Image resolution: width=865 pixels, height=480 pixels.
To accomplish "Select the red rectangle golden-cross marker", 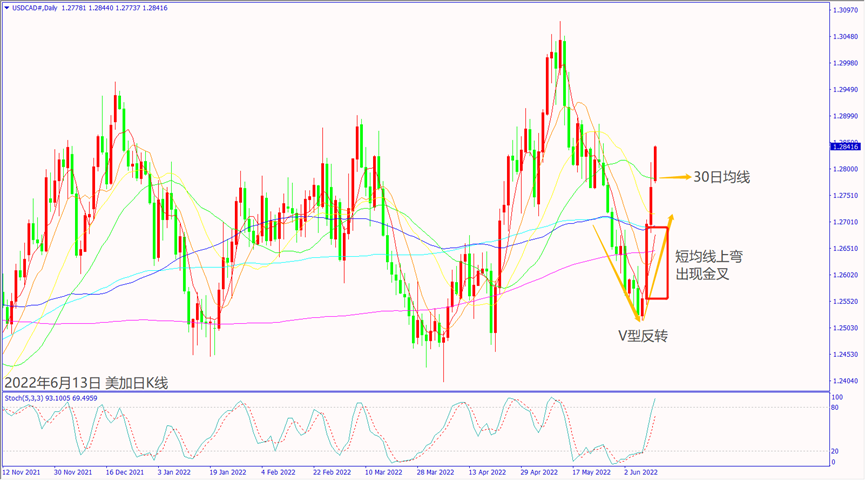I will [657, 263].
